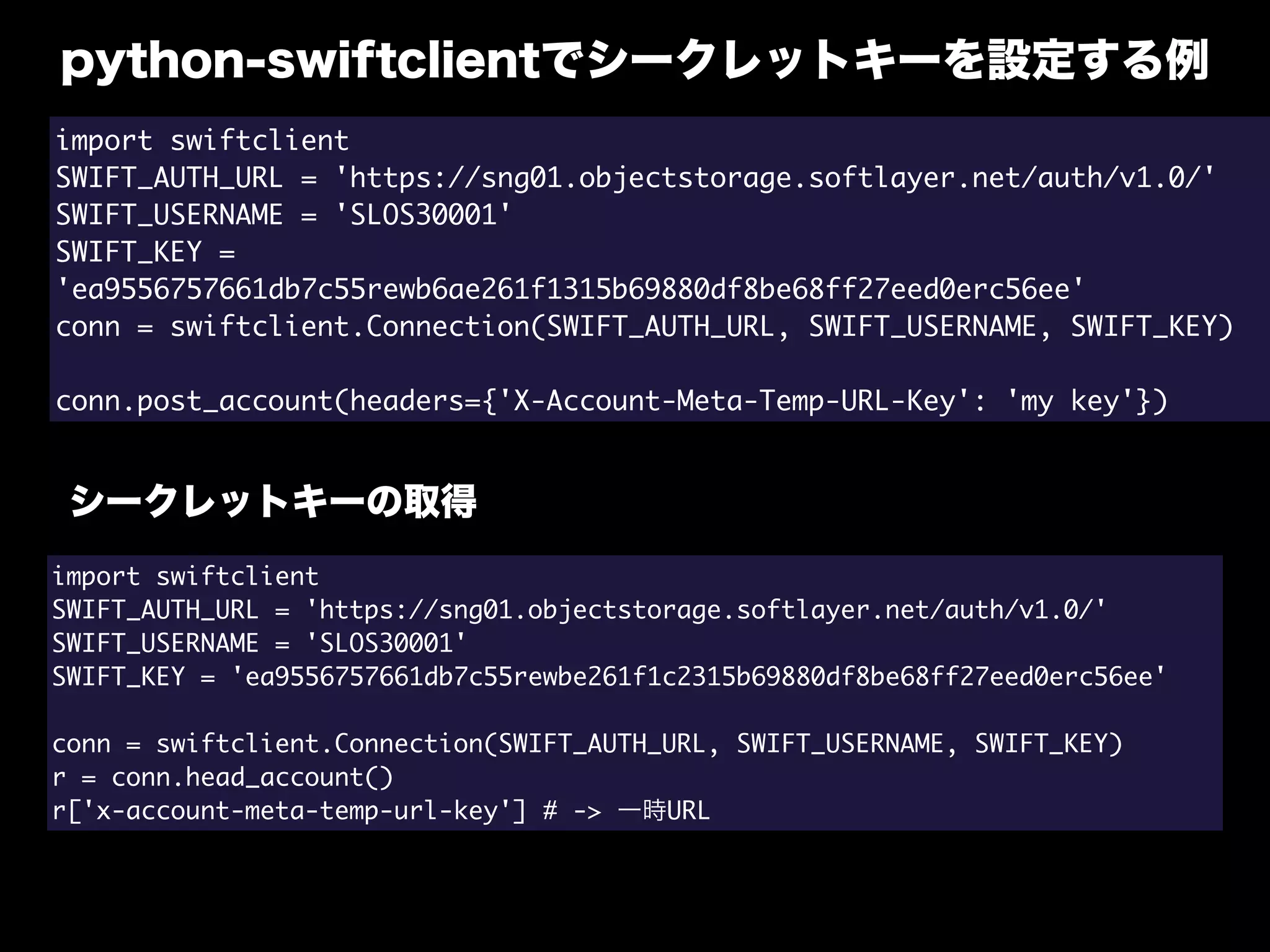
Task: Click the slide title 'python-swiftclientでシークレットキーを設定する例'
Action: coord(634,62)
